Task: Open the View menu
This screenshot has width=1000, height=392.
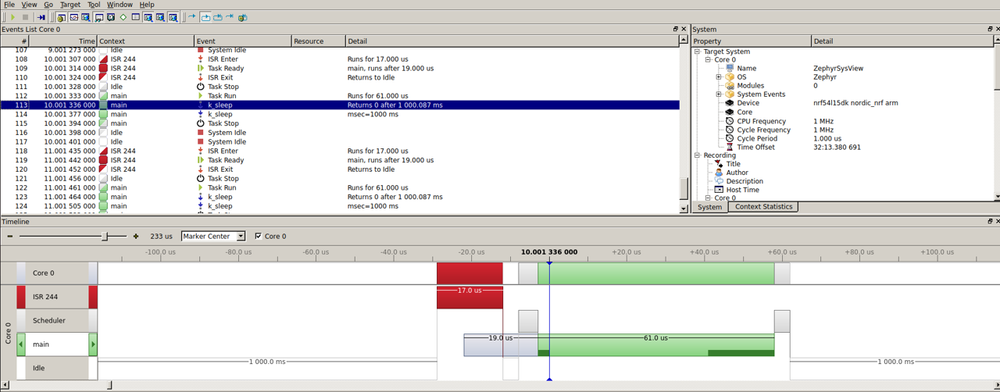Action: click(x=29, y=4)
